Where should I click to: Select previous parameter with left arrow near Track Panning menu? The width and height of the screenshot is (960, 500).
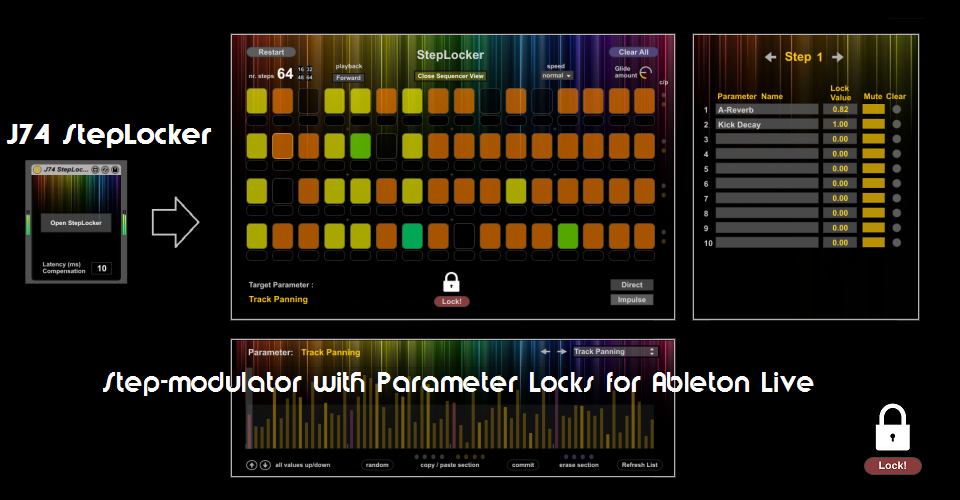(x=546, y=351)
